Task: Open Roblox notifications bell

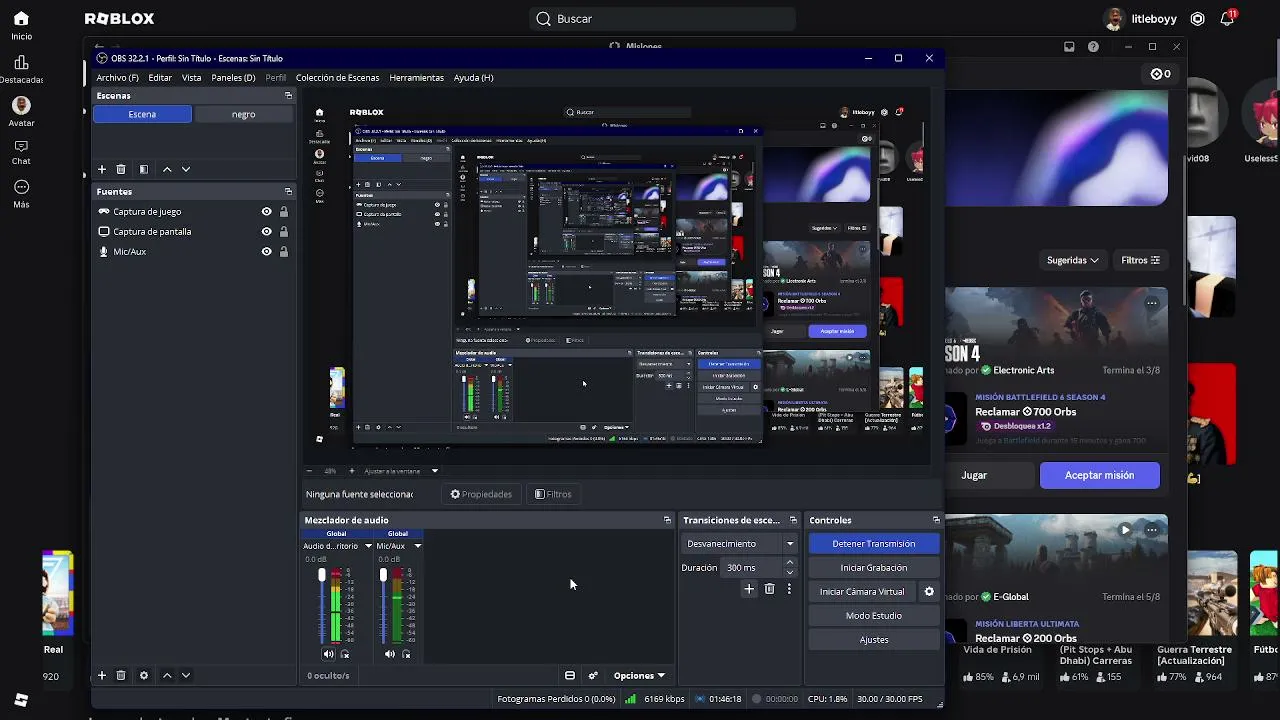Action: (x=1227, y=19)
